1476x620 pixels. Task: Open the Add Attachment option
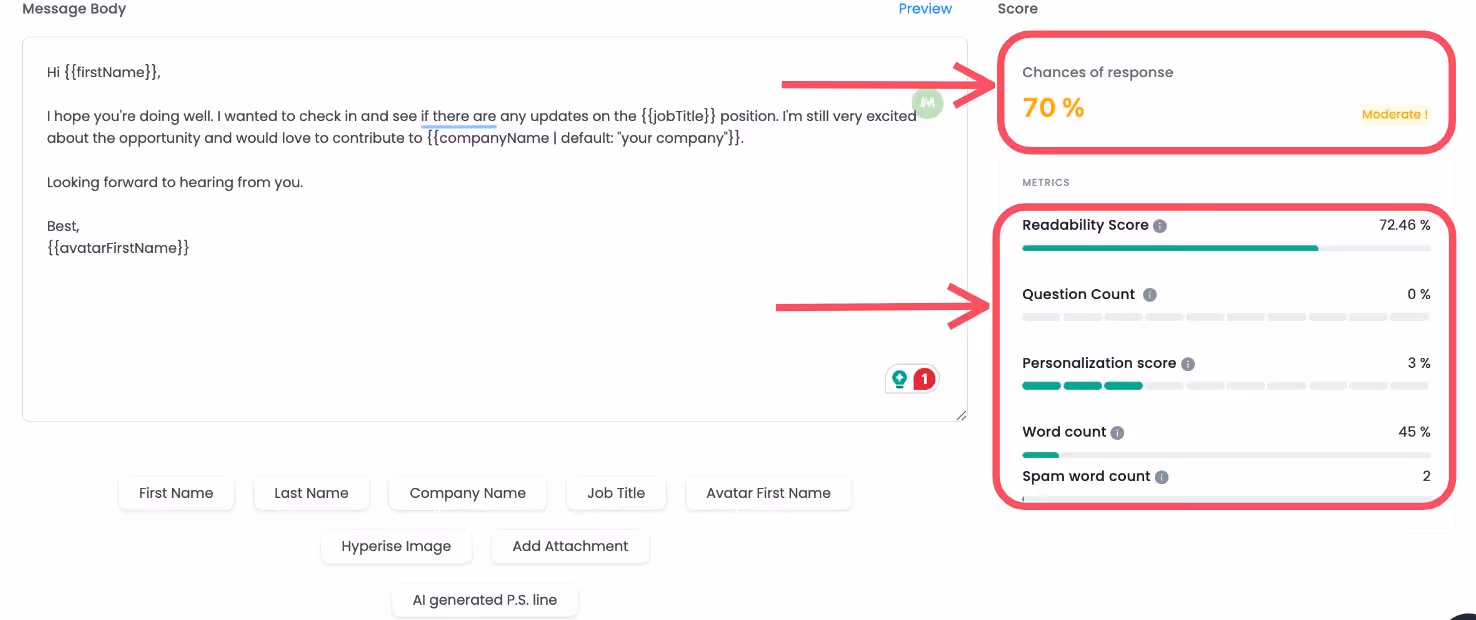570,546
